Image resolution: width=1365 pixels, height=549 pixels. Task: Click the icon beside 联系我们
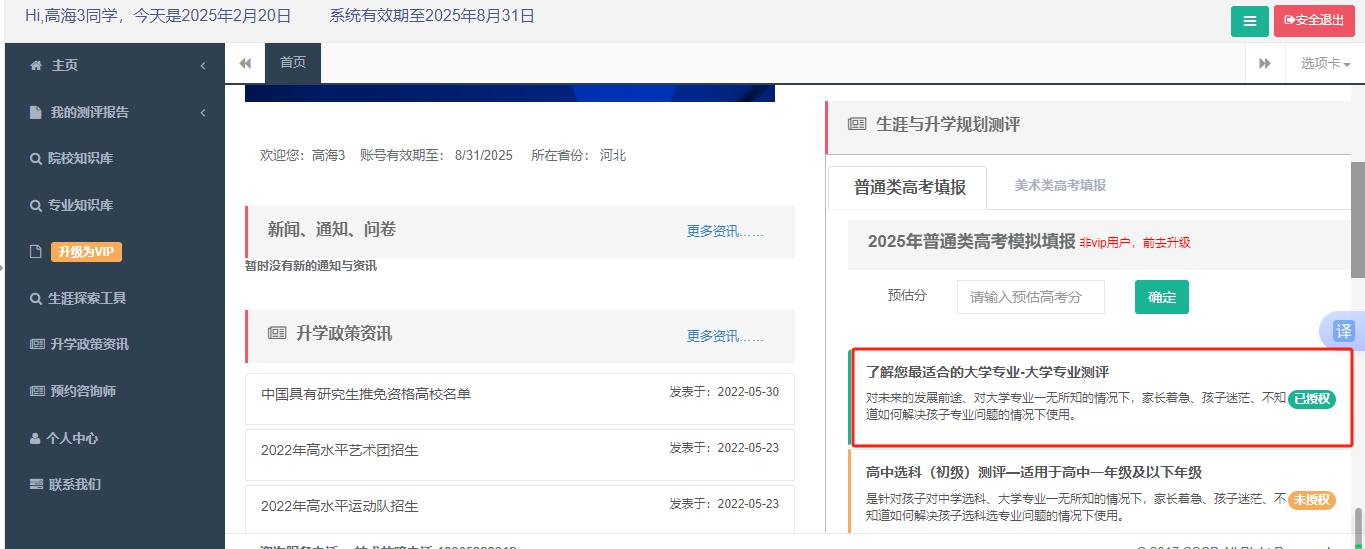click(x=37, y=485)
